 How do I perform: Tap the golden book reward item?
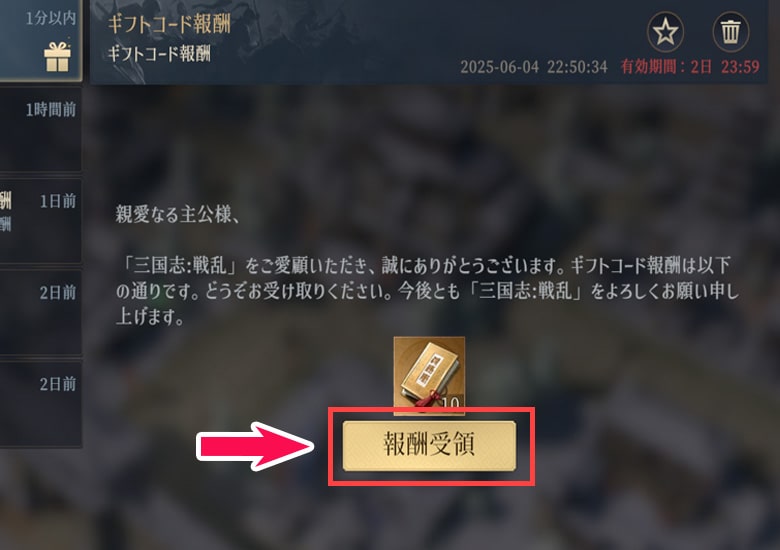(429, 375)
